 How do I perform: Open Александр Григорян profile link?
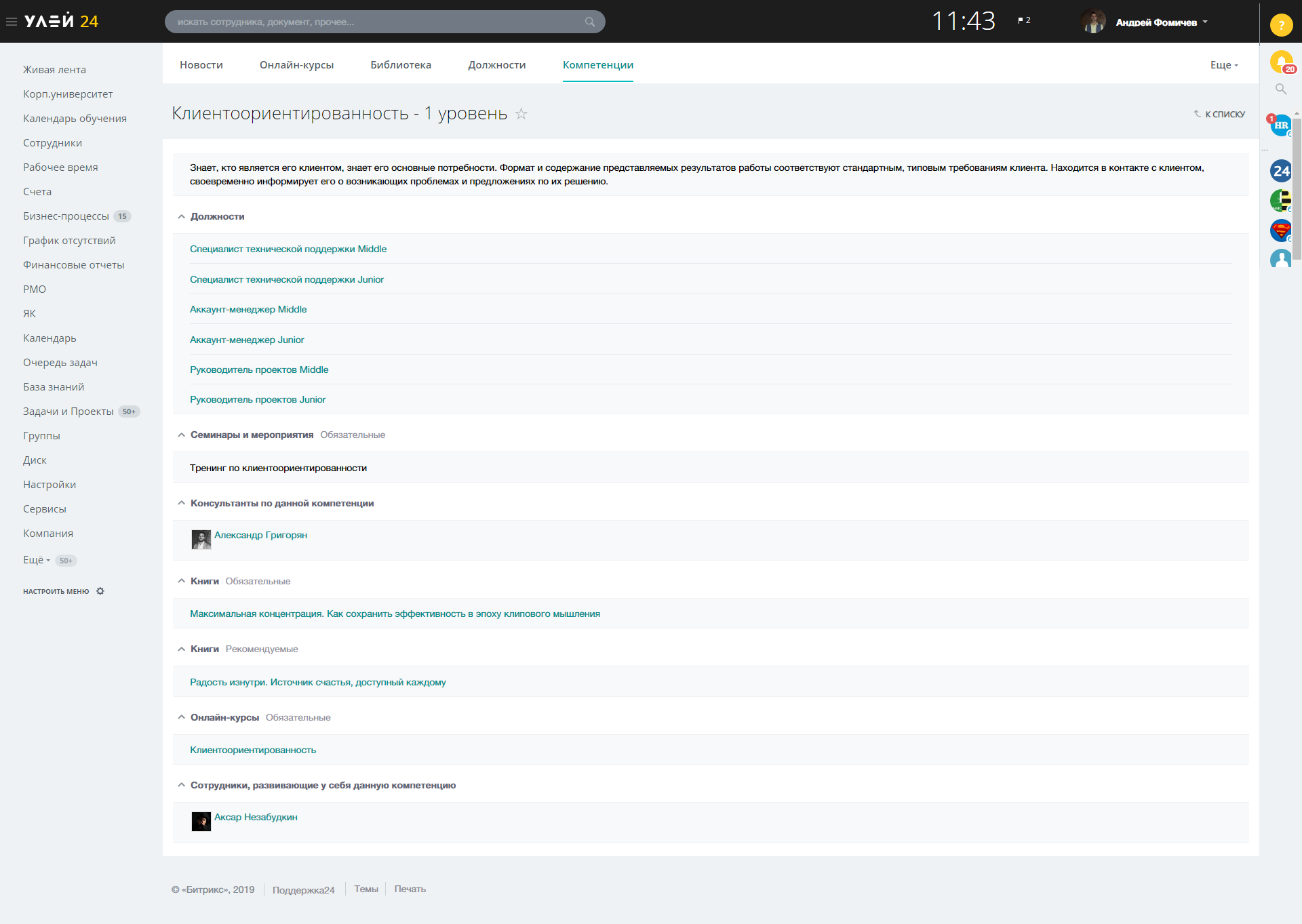260,536
